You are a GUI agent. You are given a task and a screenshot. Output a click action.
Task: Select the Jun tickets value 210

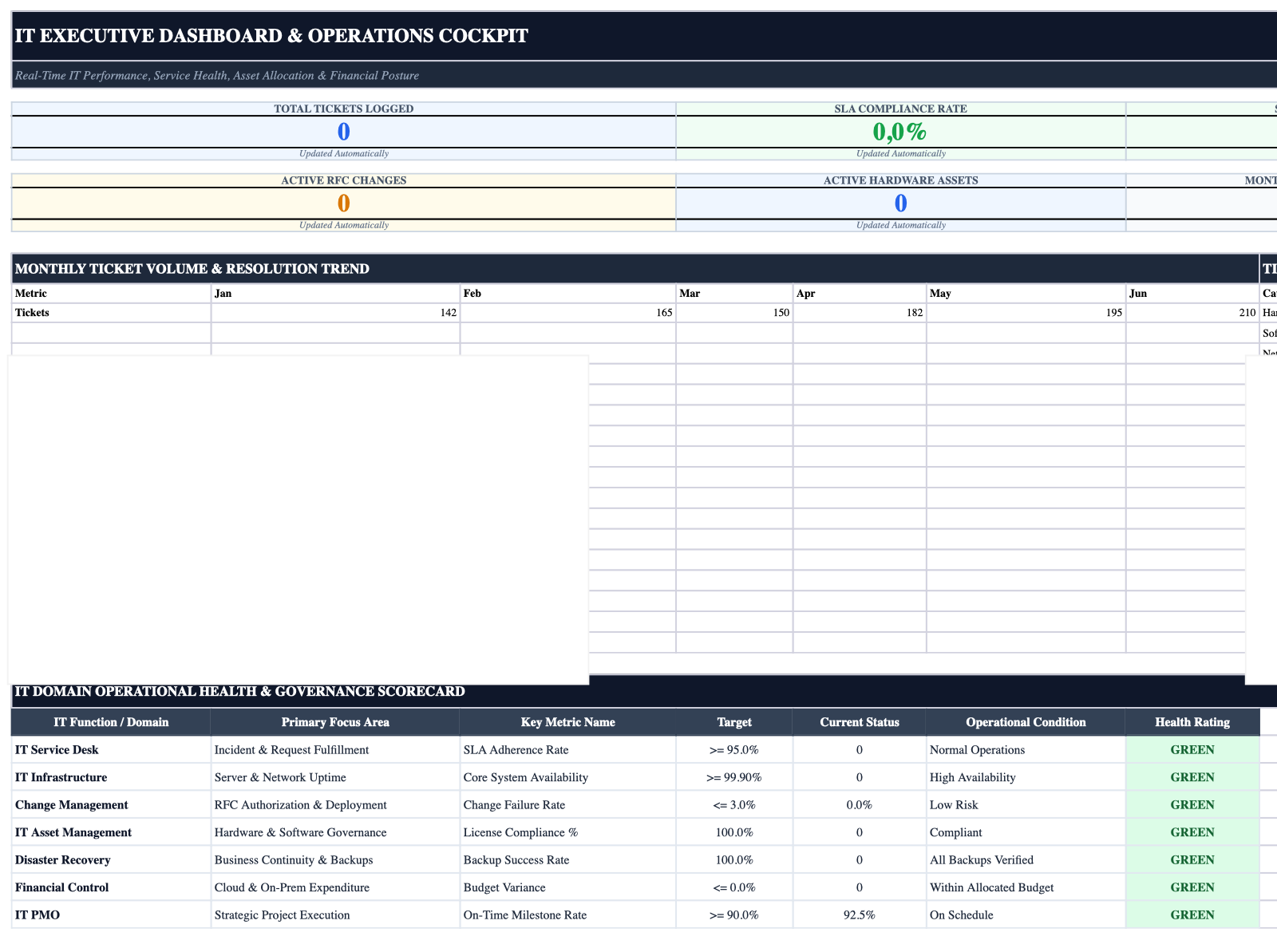(x=1192, y=313)
